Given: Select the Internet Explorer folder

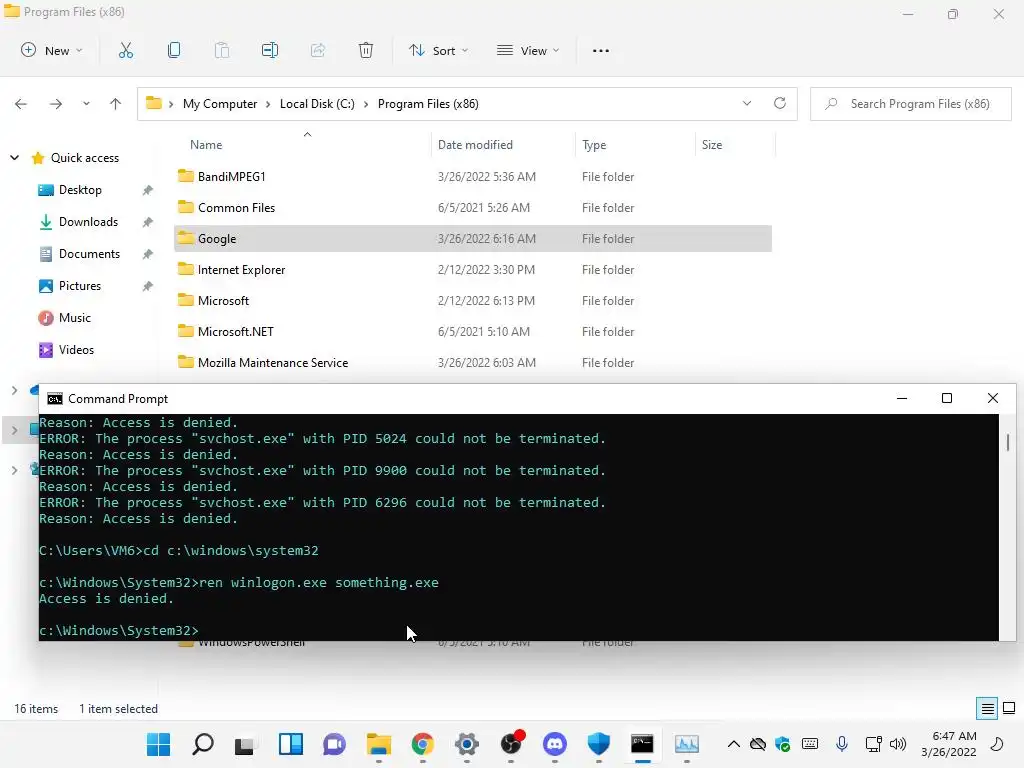Looking at the screenshot, I should click(x=473, y=270).
